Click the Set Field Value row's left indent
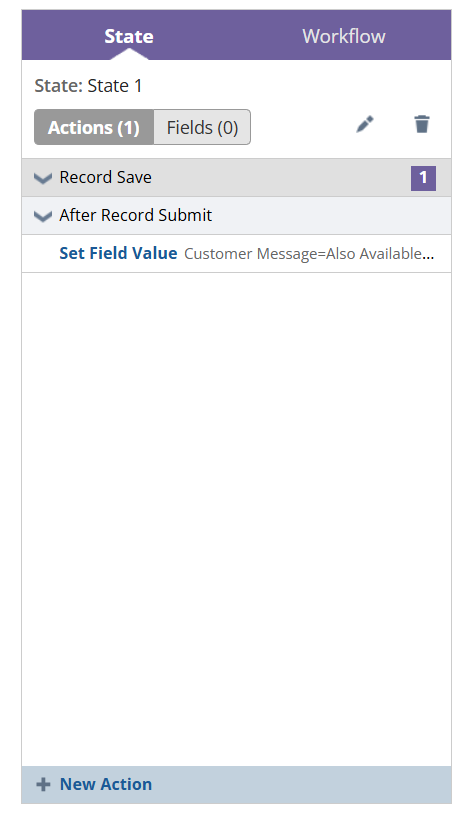Image resolution: width=474 pixels, height=819 pixels. (41, 254)
